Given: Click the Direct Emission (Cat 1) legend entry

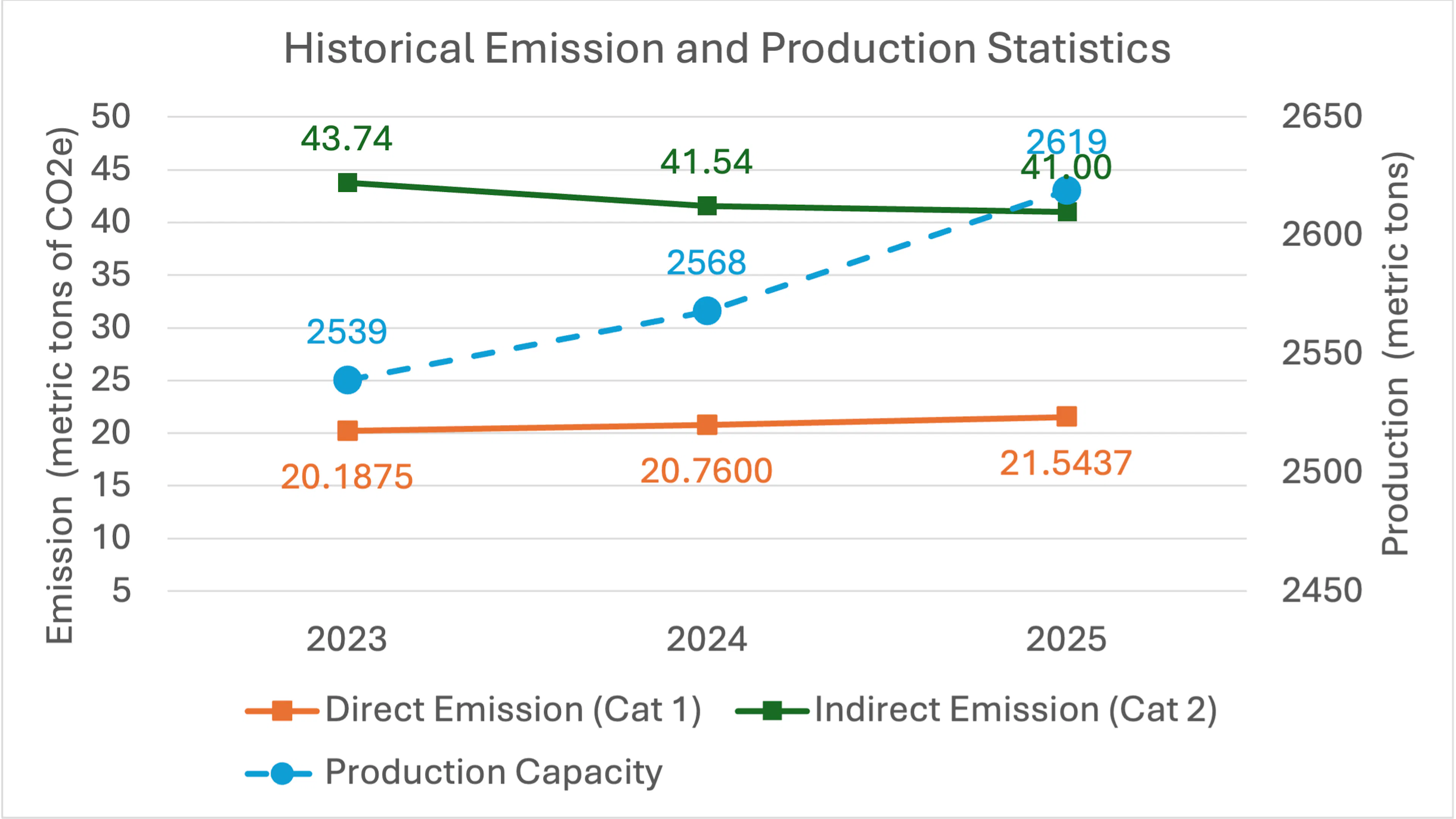Looking at the screenshot, I should [x=474, y=710].
